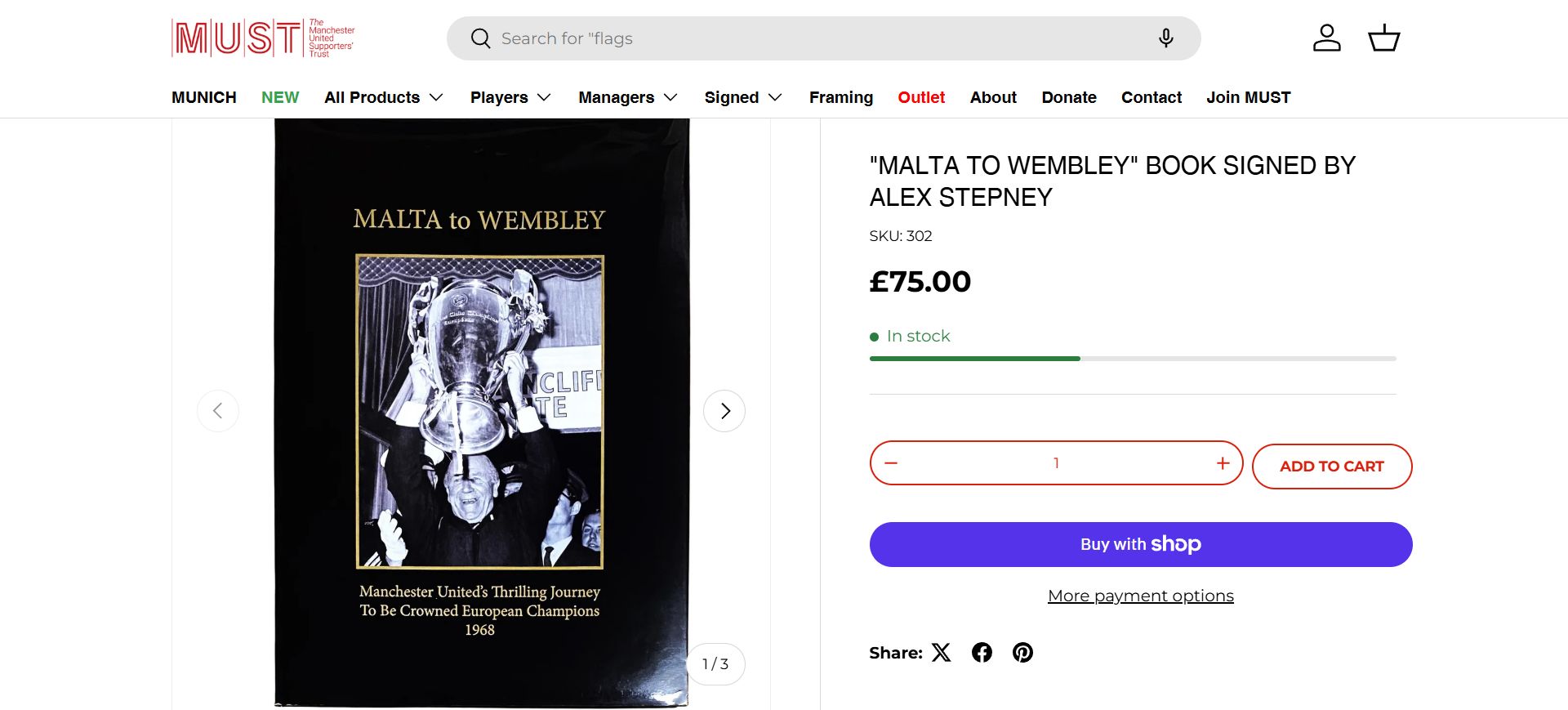Viewport: 1568px width, 710px height.
Task: Open More payment options link
Action: [1140, 596]
